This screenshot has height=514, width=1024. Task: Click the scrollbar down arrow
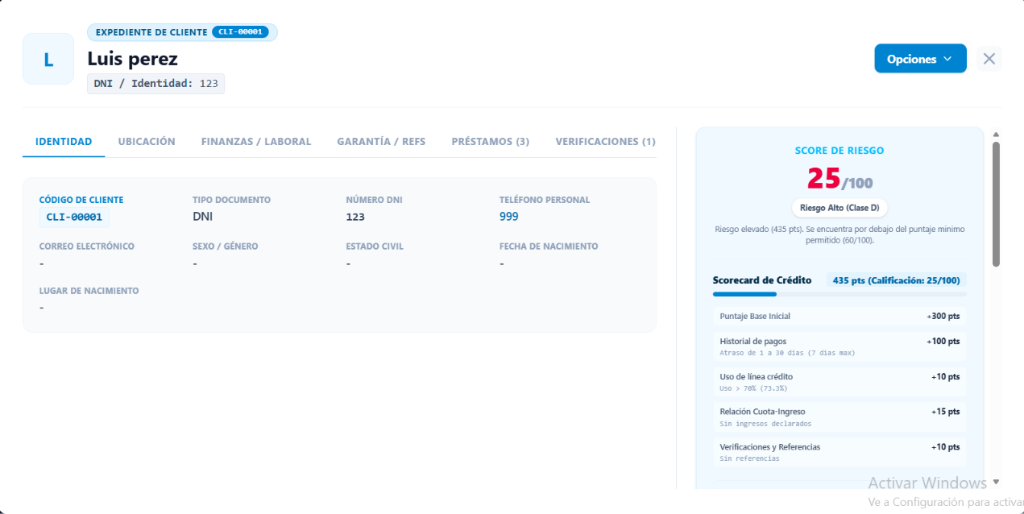[x=996, y=482]
